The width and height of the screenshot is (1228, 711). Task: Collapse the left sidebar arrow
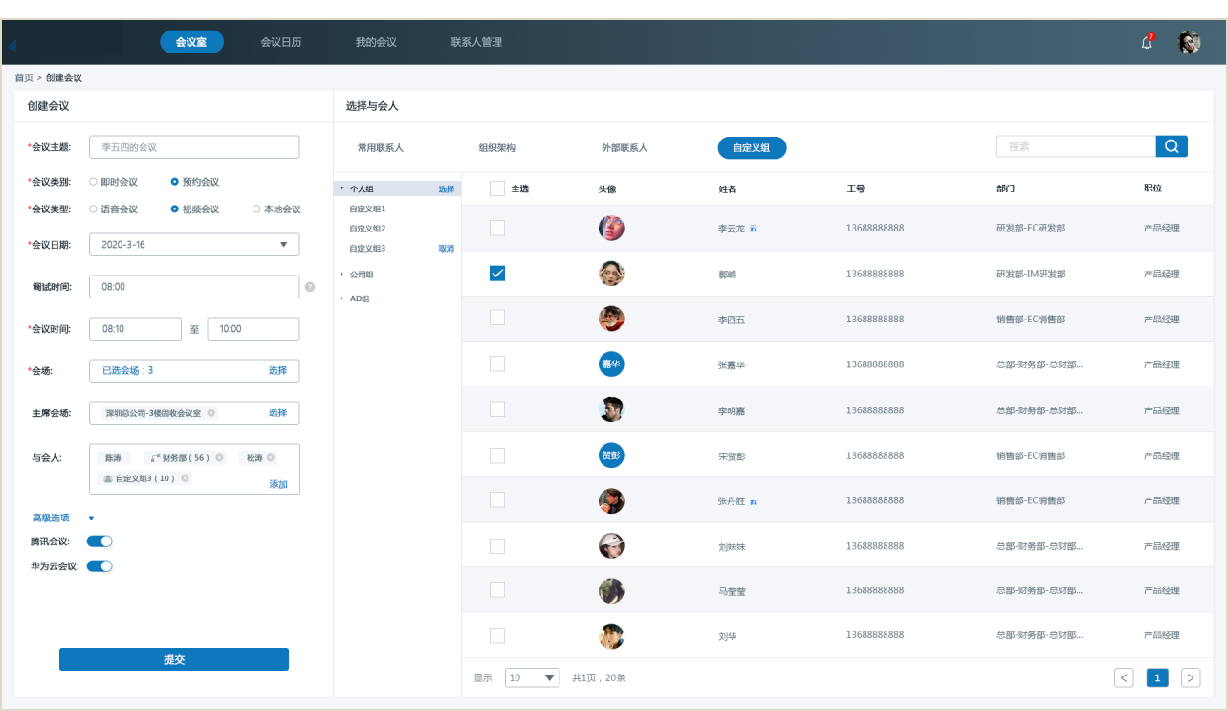[x=12, y=46]
